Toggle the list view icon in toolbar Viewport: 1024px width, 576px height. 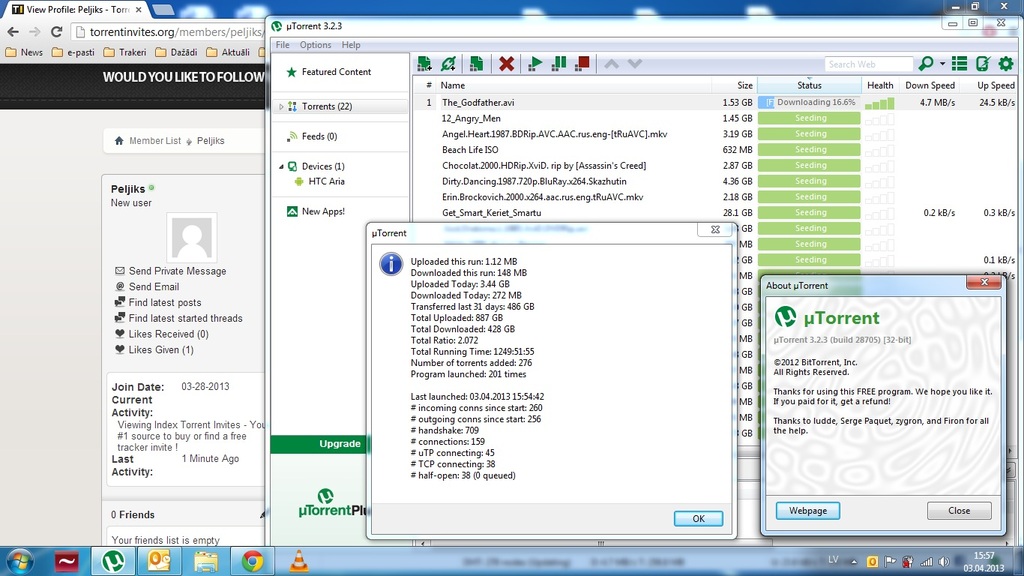(x=960, y=64)
